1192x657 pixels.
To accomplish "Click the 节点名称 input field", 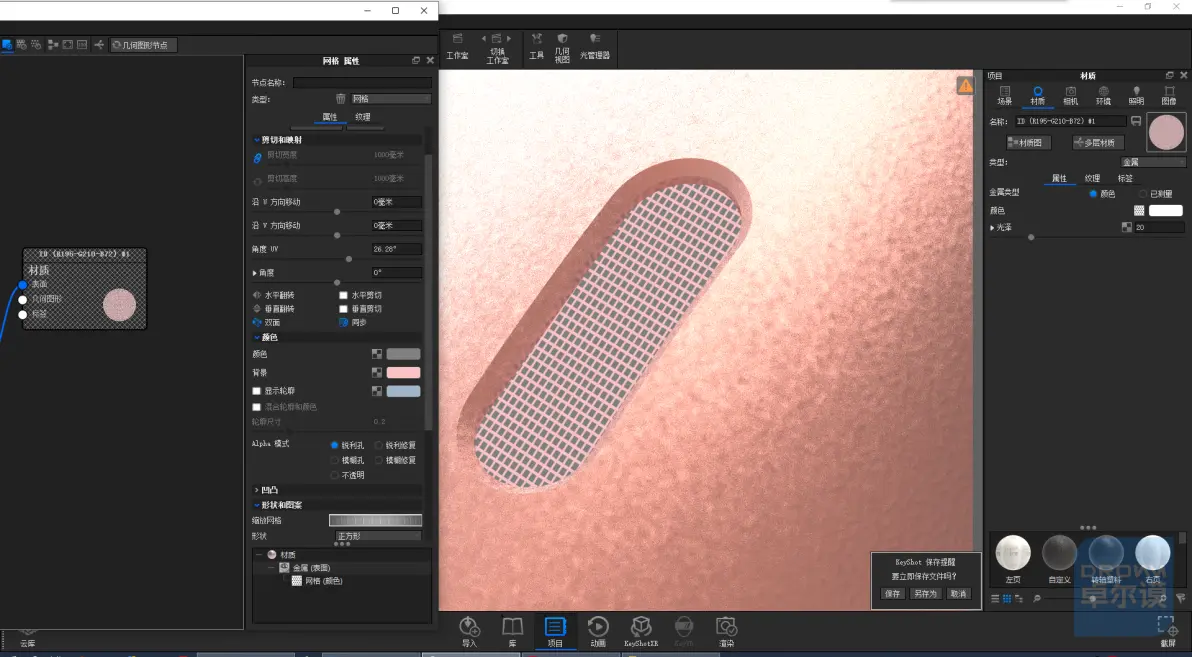I will (362, 82).
